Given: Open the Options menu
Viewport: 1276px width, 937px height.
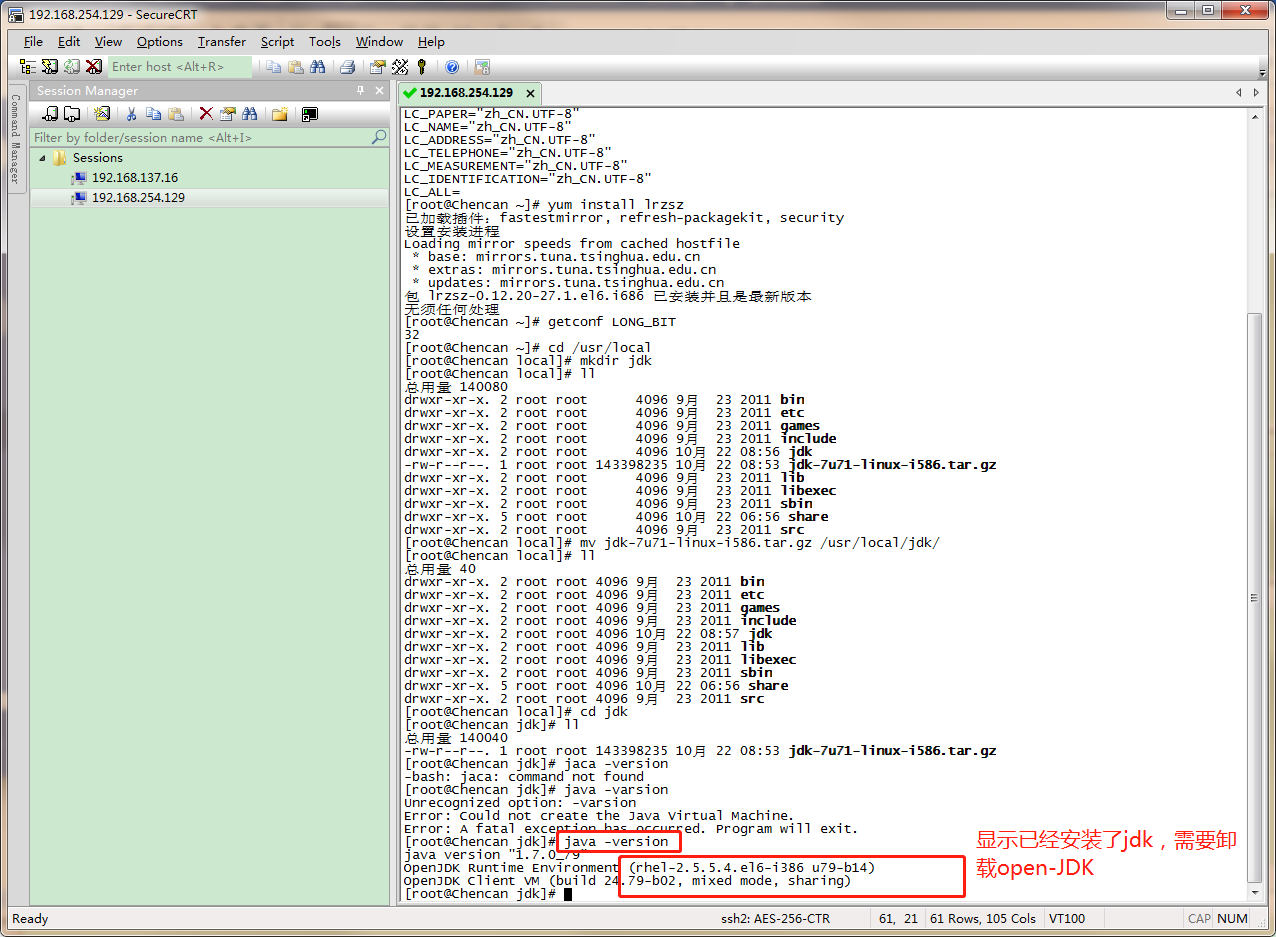Looking at the screenshot, I should click(x=160, y=41).
